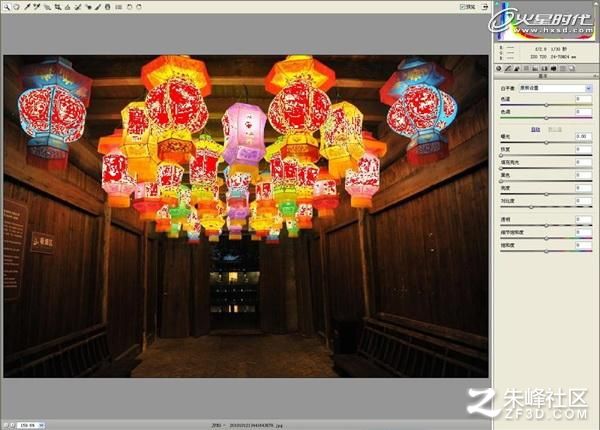Image resolution: width=600 pixels, height=430 pixels.
Task: Adjust the Exposure (曝光) slider
Action: coord(546,142)
